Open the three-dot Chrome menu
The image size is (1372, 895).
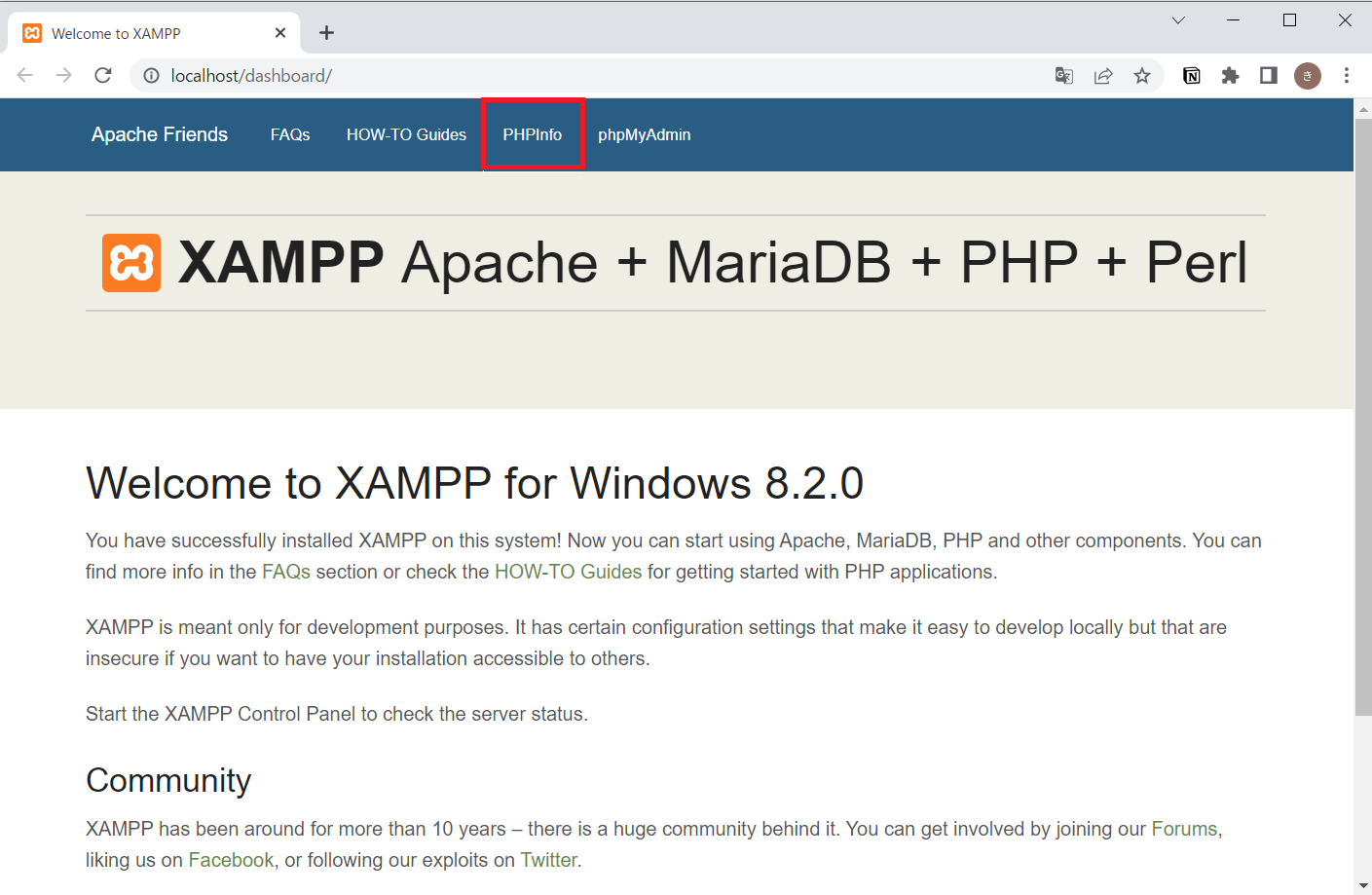pos(1347,75)
